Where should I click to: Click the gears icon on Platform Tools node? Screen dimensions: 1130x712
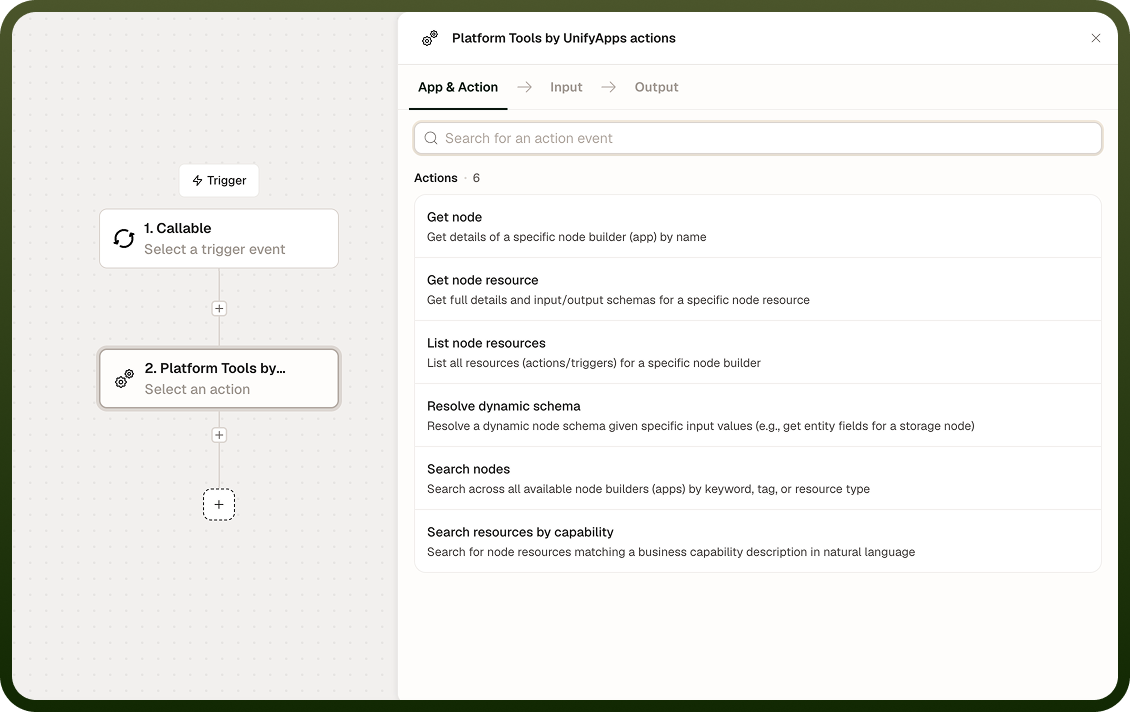tap(124, 378)
